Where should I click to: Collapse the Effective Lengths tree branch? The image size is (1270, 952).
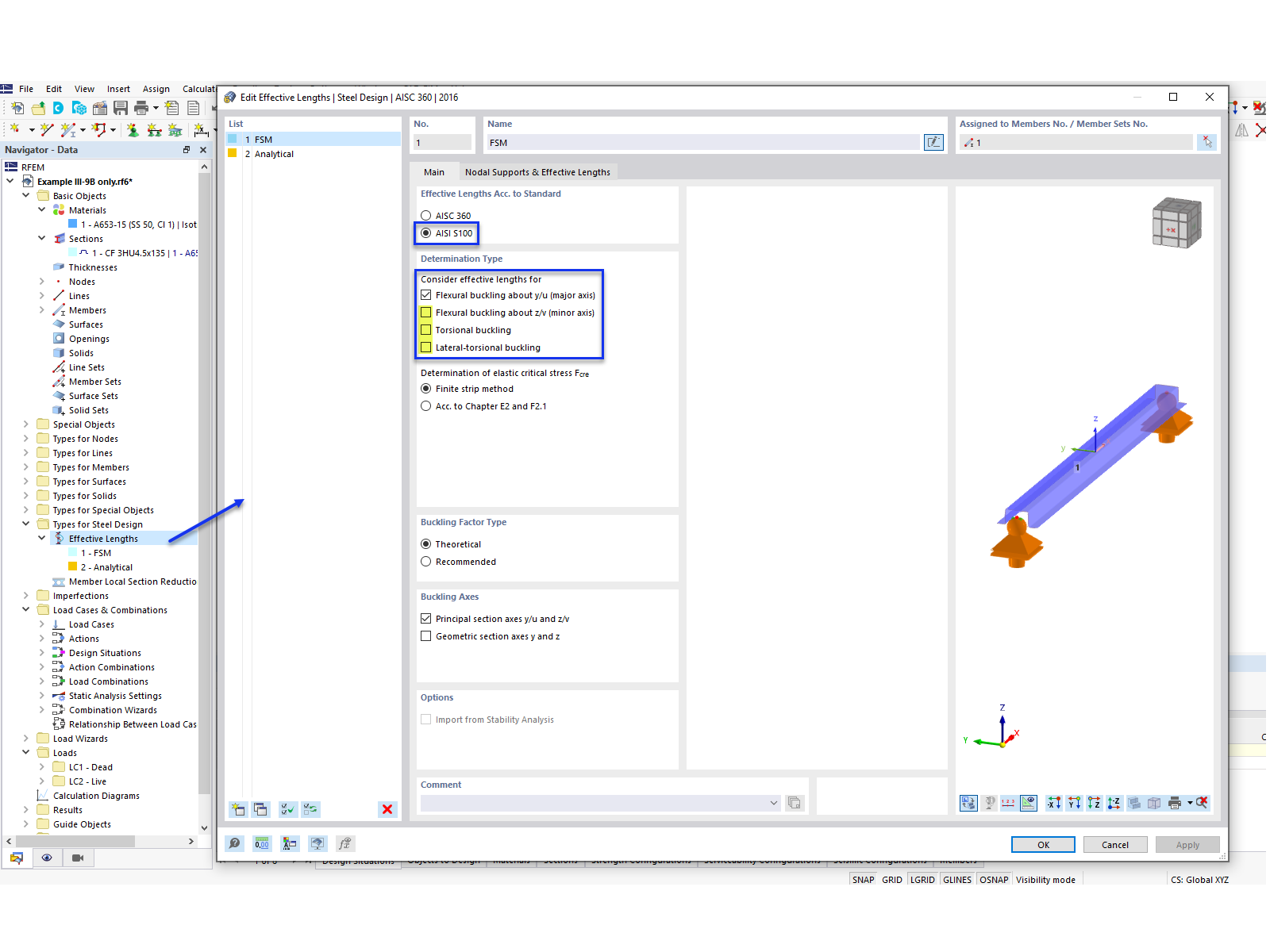(42, 538)
